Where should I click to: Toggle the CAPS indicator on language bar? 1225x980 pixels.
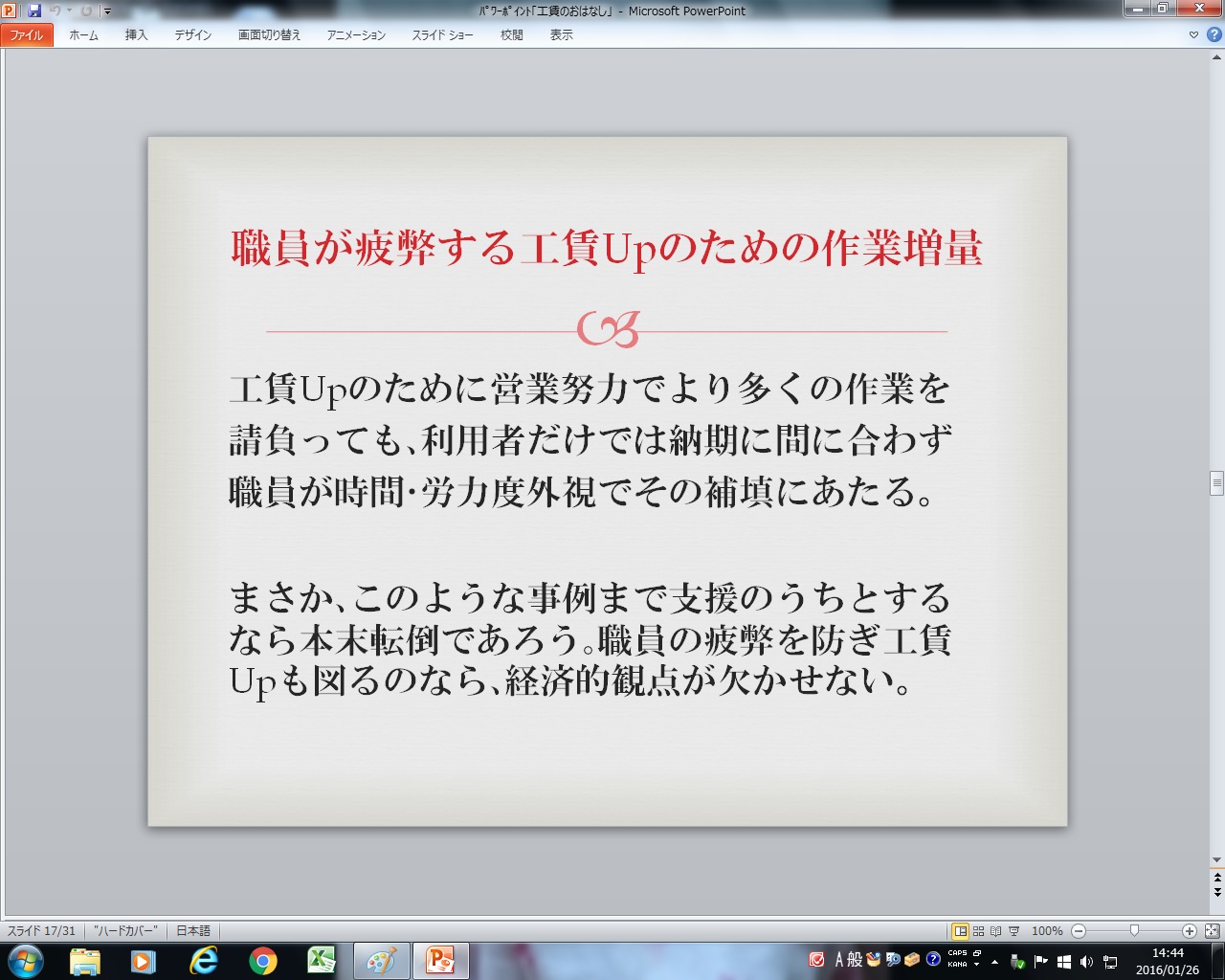click(x=957, y=953)
